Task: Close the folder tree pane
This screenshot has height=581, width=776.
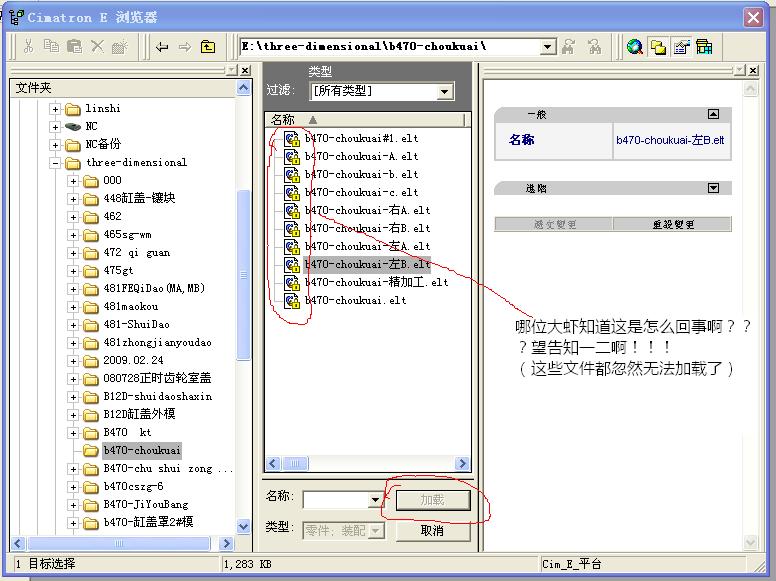Action: 245,70
